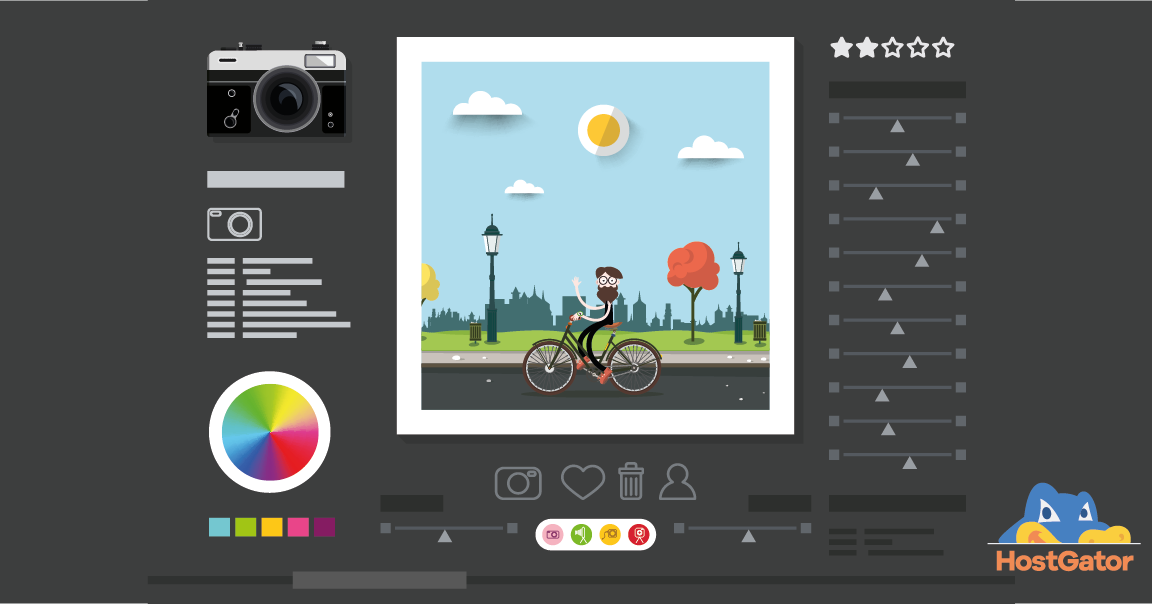Select the red projector tripod icon

637,533
